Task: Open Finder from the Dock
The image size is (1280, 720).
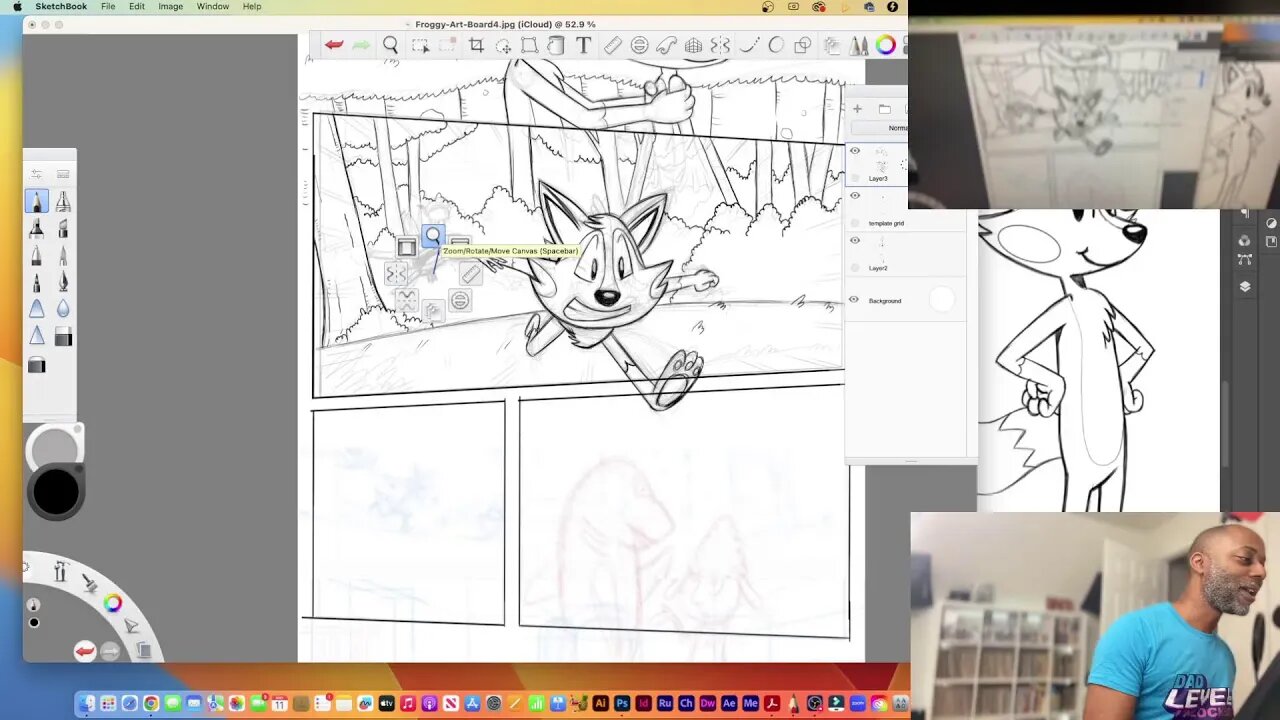Action: [87, 704]
